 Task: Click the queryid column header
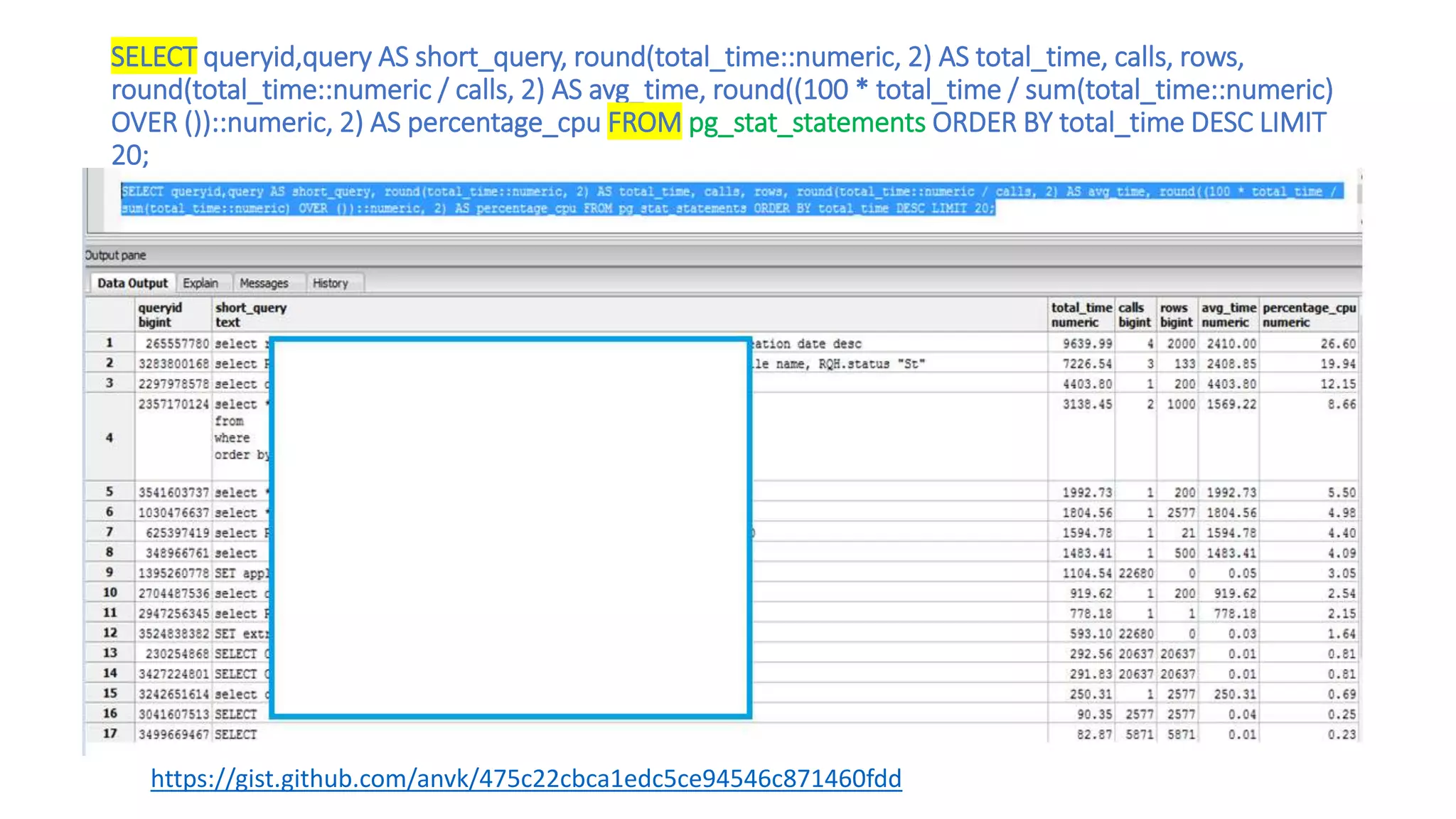coord(173,314)
